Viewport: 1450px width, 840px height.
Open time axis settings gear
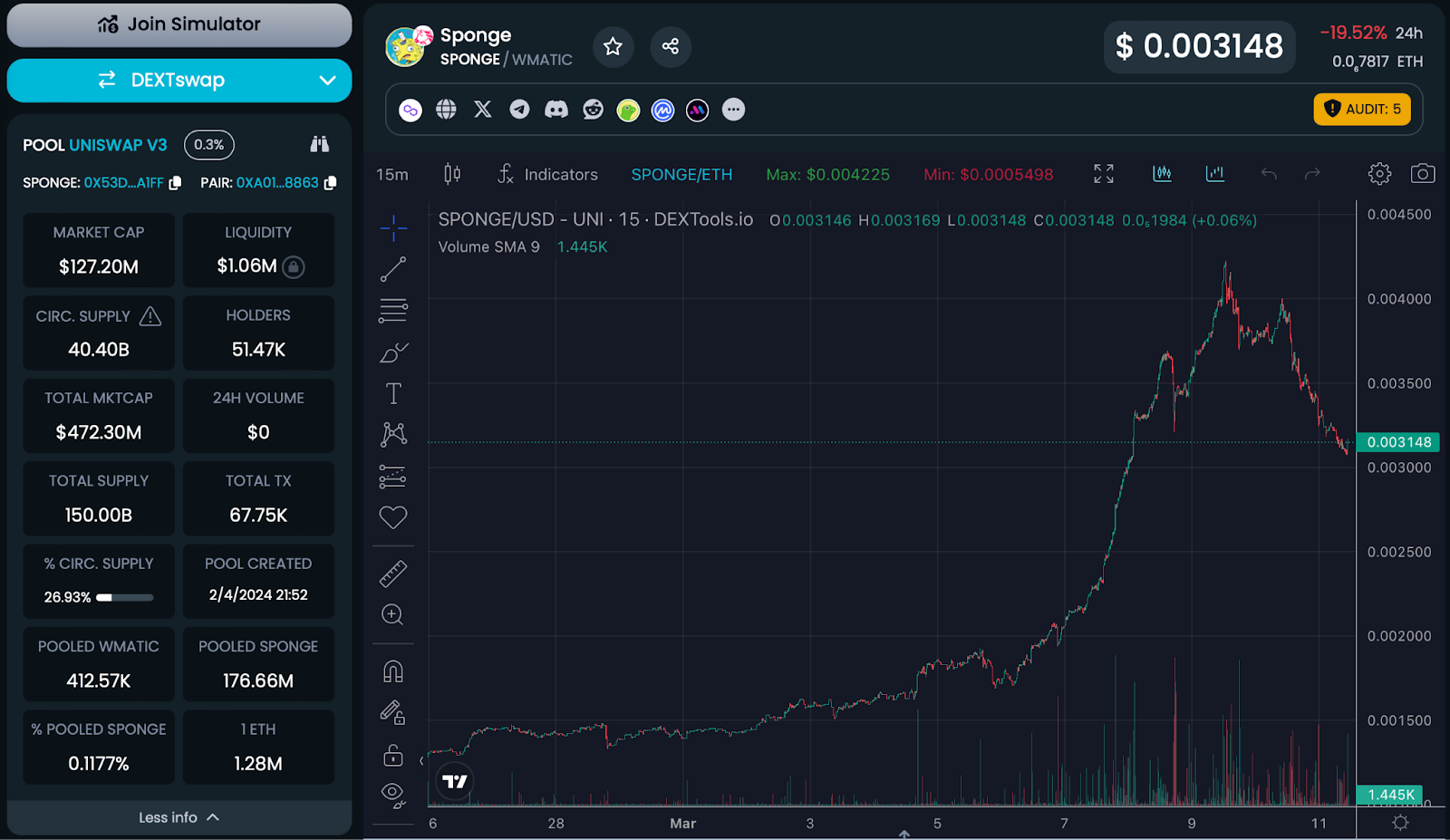point(1400,823)
